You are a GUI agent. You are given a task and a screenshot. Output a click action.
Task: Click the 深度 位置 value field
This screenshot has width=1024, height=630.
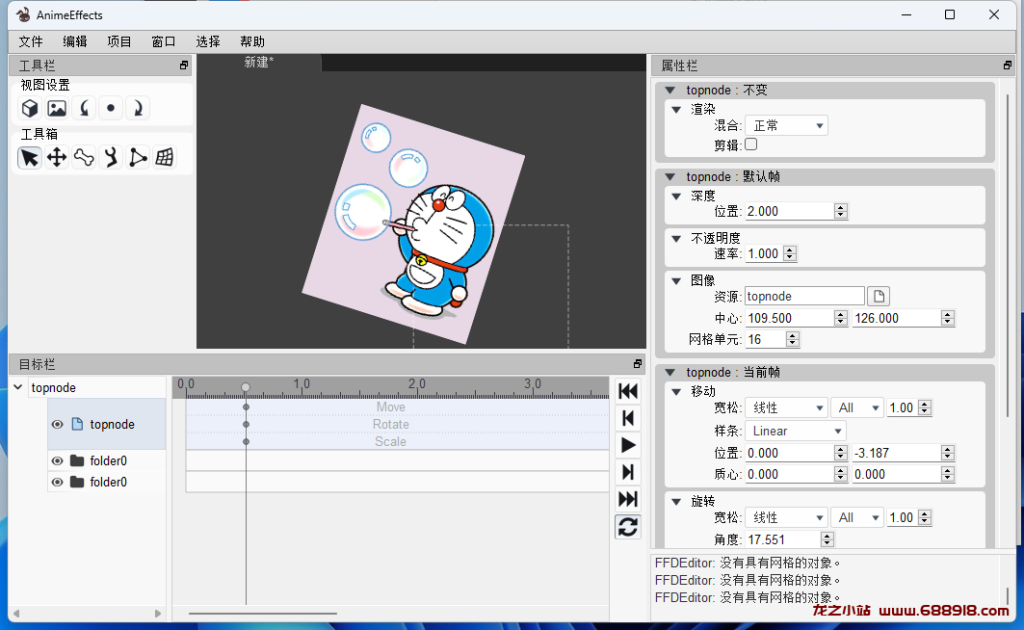(789, 211)
